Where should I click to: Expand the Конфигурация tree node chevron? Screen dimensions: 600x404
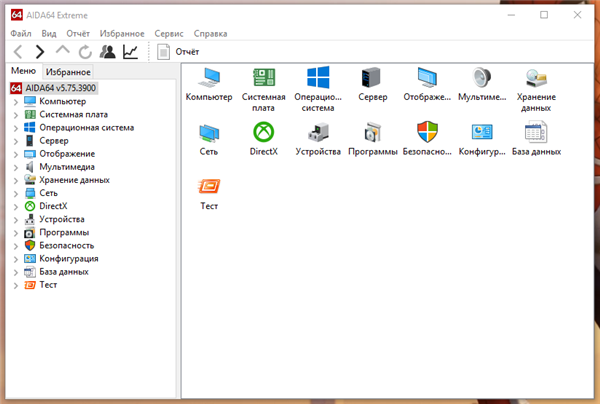point(15,259)
